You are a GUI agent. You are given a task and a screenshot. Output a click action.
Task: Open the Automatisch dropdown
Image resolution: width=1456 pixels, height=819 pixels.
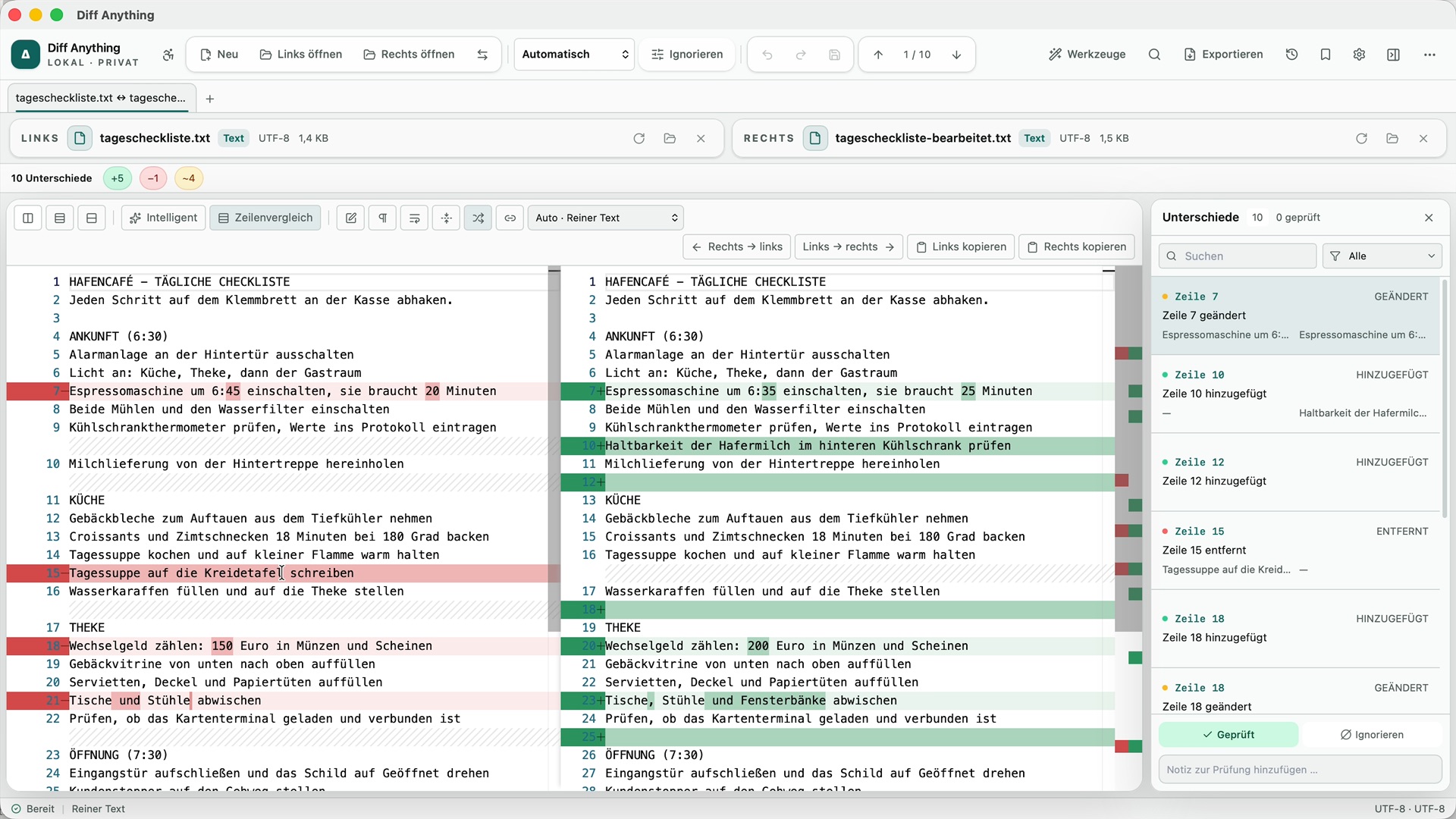click(x=575, y=55)
